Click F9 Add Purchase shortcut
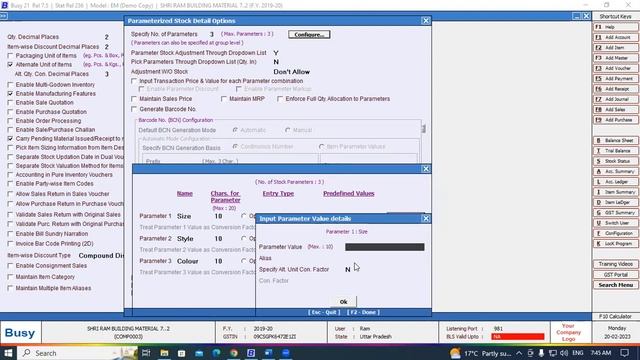Viewport: 640px width, 360px height. tap(616, 120)
